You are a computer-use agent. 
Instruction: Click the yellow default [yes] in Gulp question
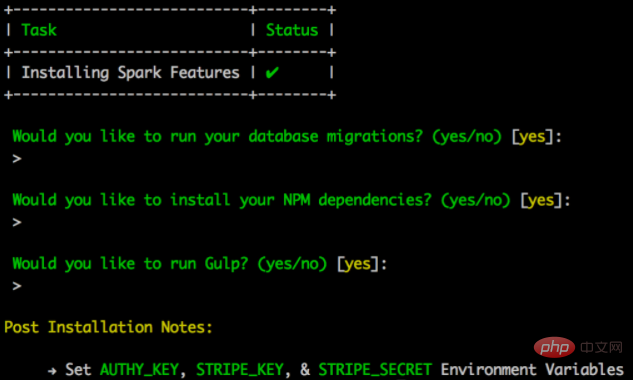358,264
